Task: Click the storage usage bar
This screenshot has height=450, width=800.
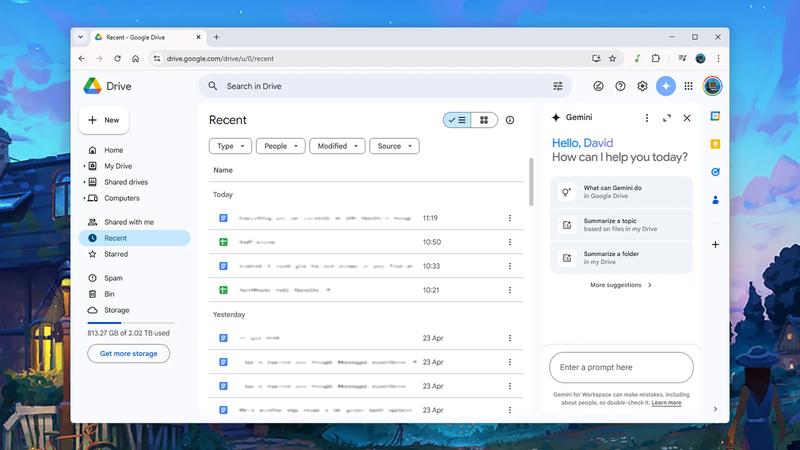Action: point(131,322)
